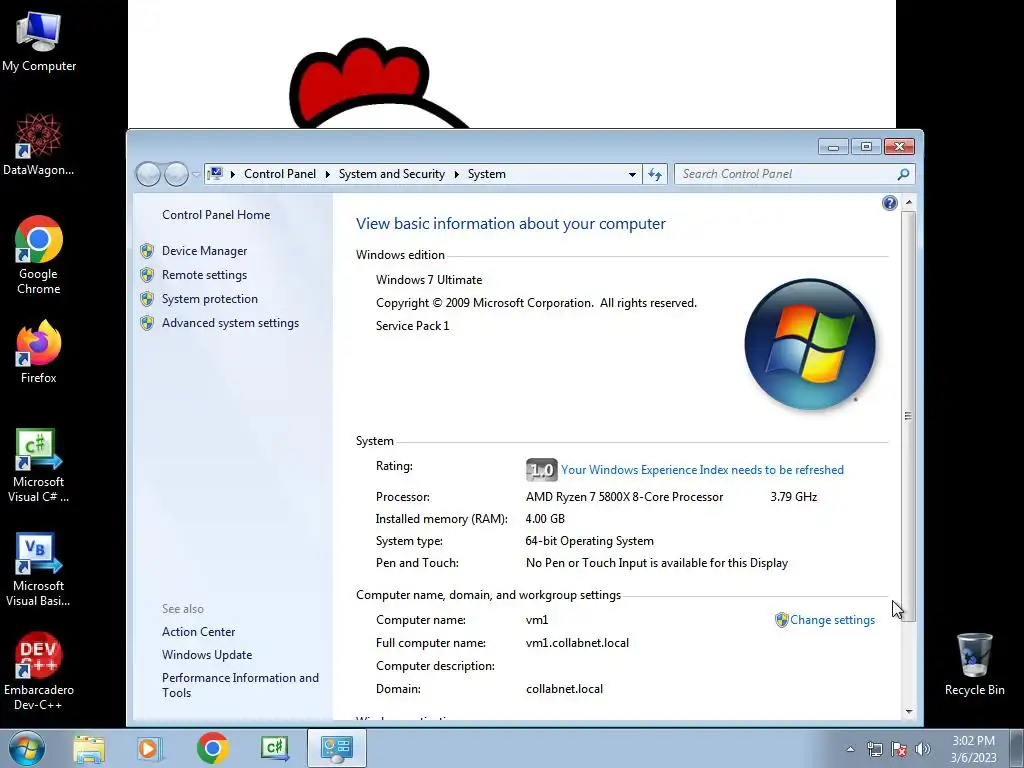1024x768 pixels.
Task: Show hidden system tray icons
Action: (x=850, y=749)
